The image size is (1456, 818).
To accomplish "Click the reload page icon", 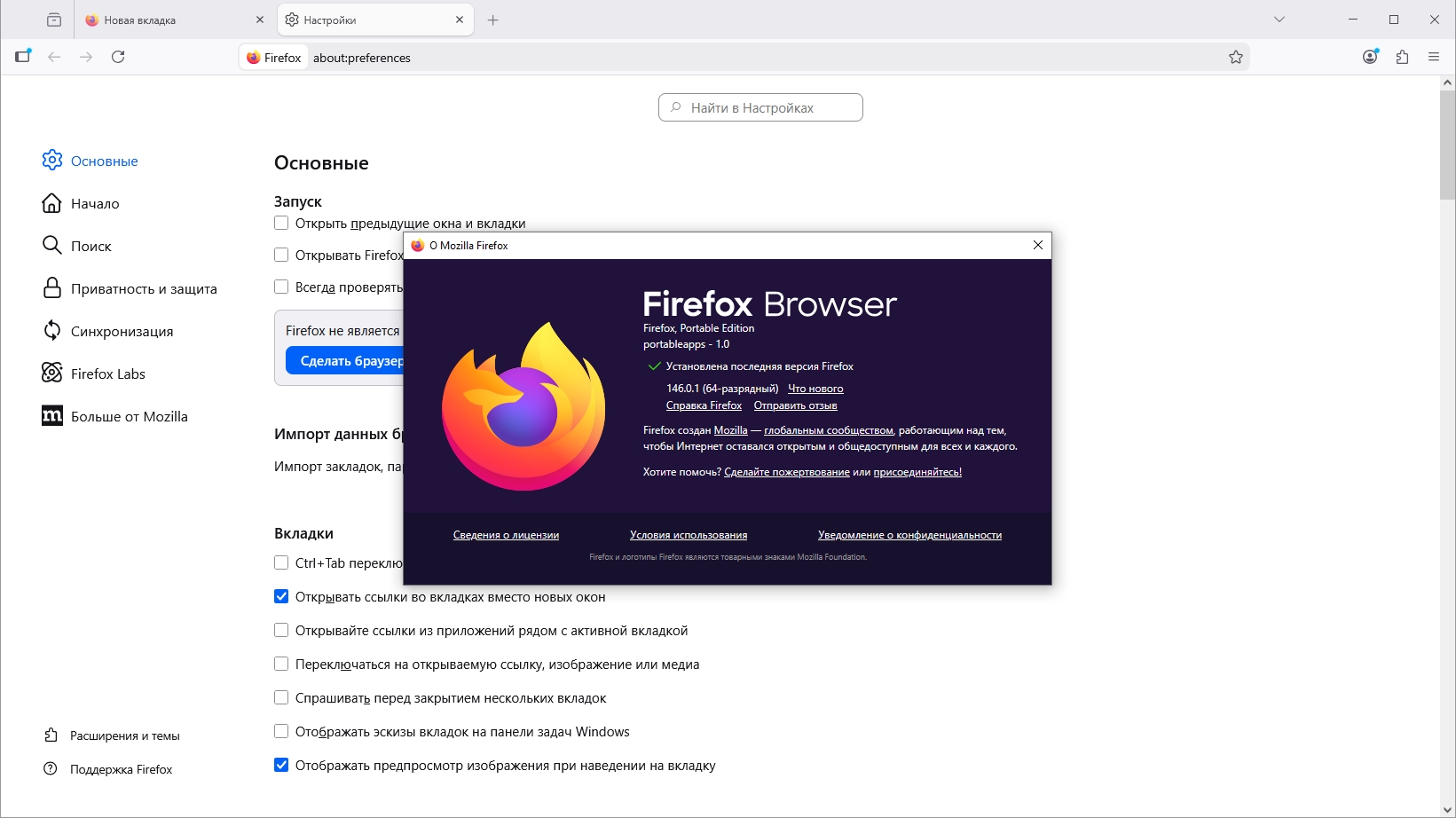I will tap(118, 57).
